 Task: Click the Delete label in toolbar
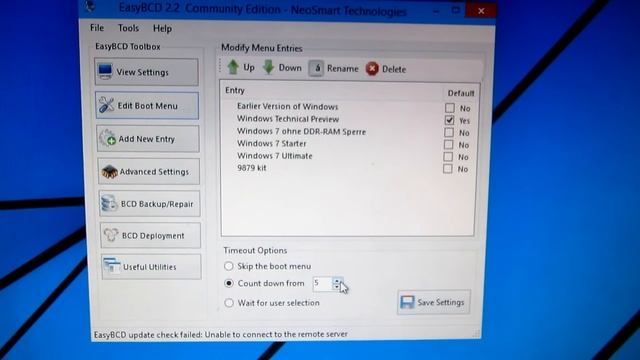coord(394,69)
